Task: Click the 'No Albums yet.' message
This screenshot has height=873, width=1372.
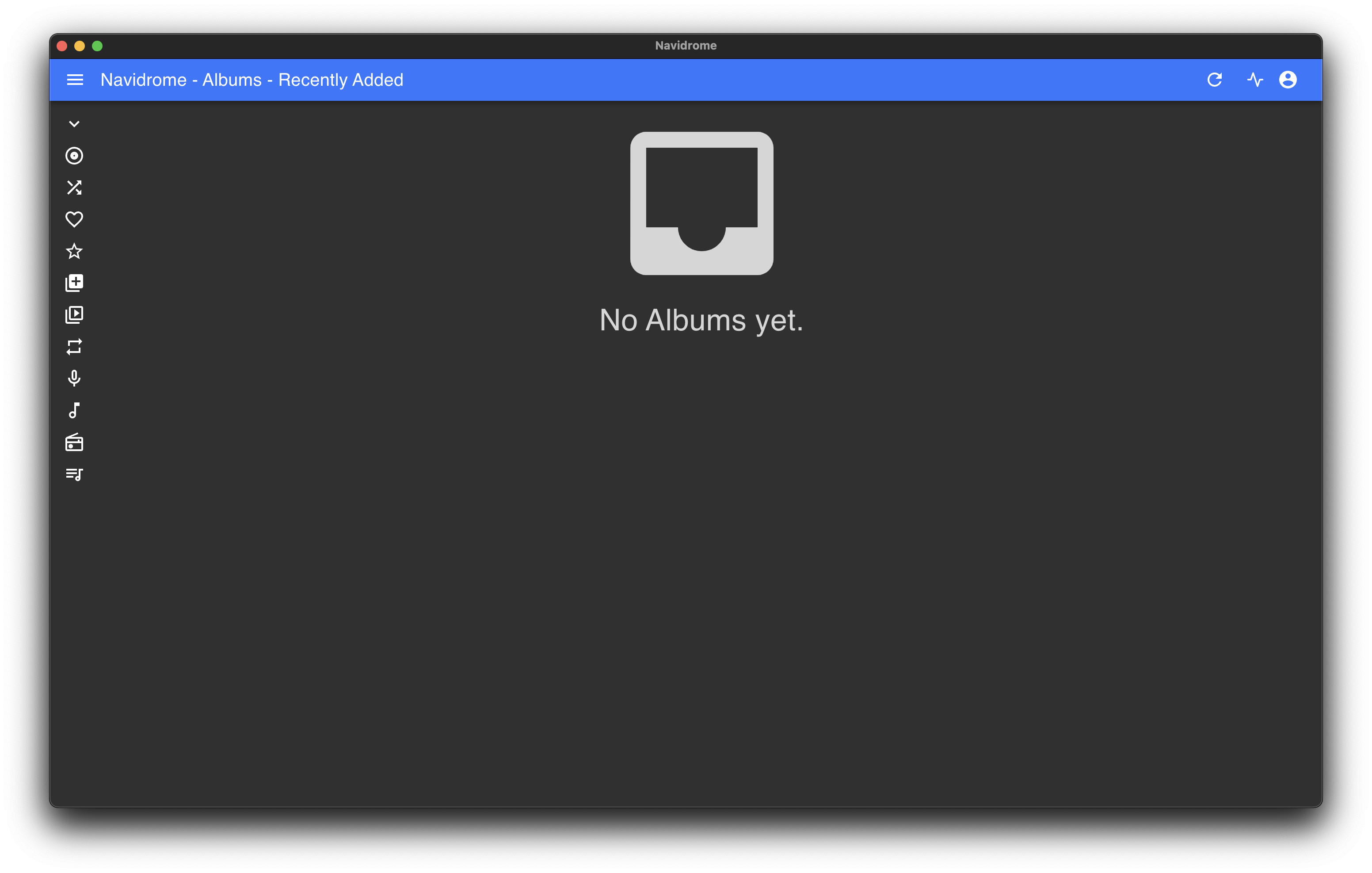Action: pyautogui.click(x=701, y=320)
